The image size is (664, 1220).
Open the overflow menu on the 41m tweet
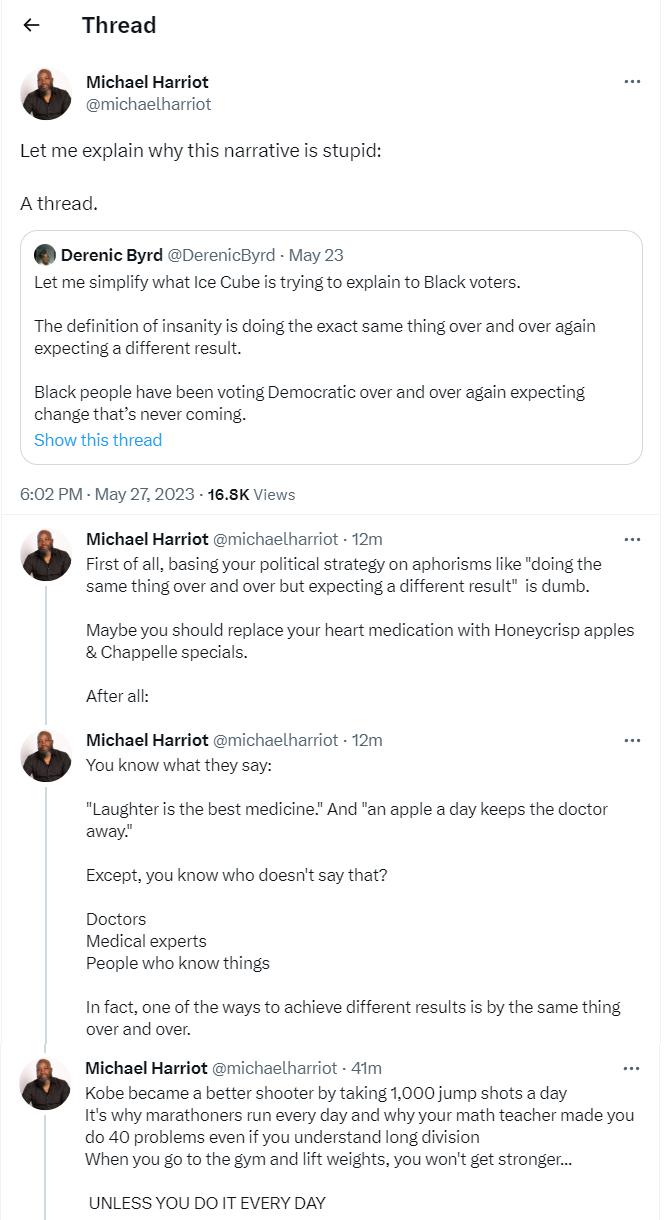(633, 1067)
